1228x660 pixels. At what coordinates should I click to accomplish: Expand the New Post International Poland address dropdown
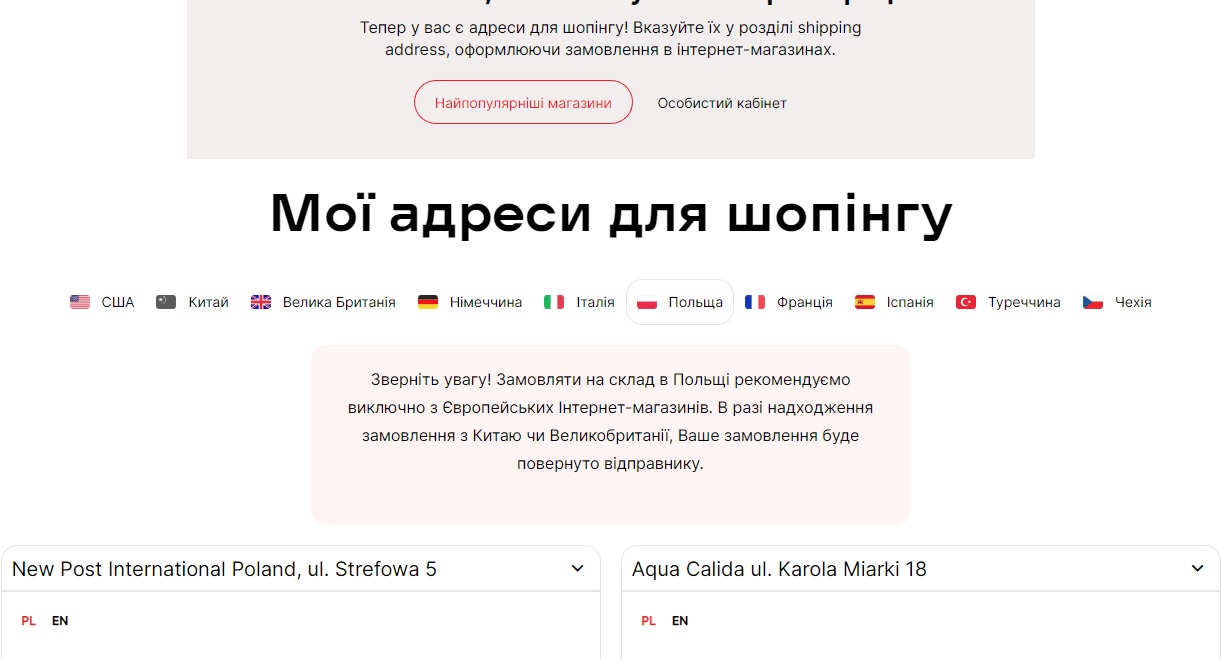click(300, 568)
